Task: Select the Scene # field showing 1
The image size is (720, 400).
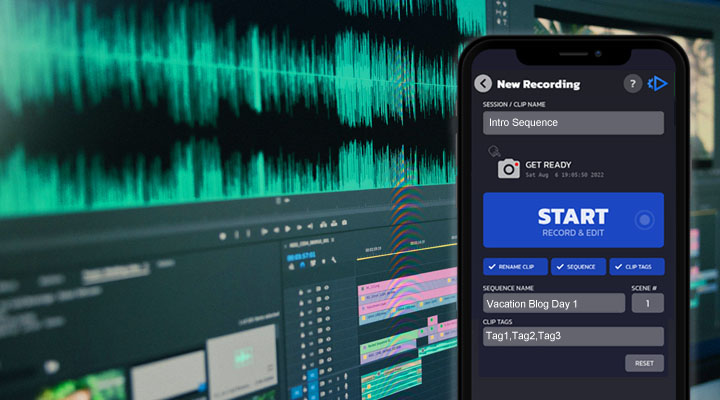Action: tap(647, 304)
